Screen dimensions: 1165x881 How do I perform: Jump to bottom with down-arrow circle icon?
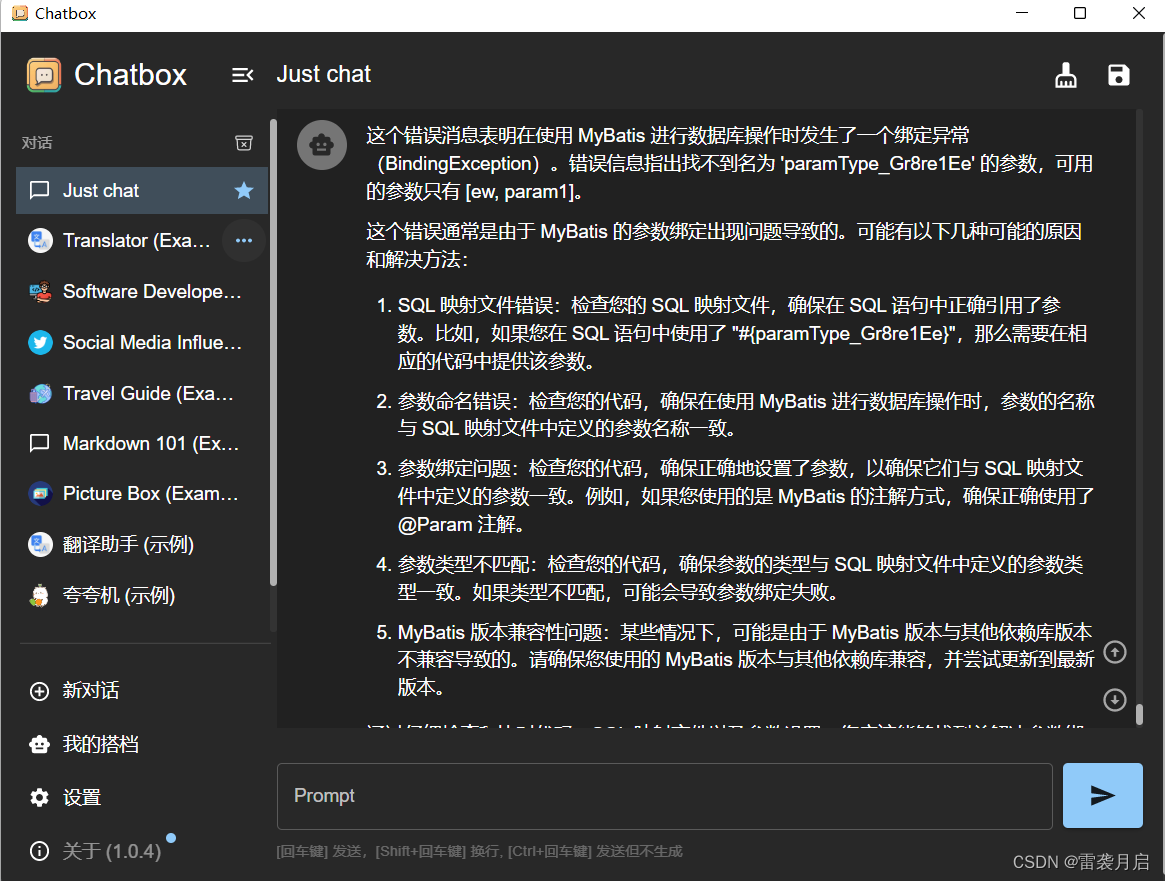1114,700
